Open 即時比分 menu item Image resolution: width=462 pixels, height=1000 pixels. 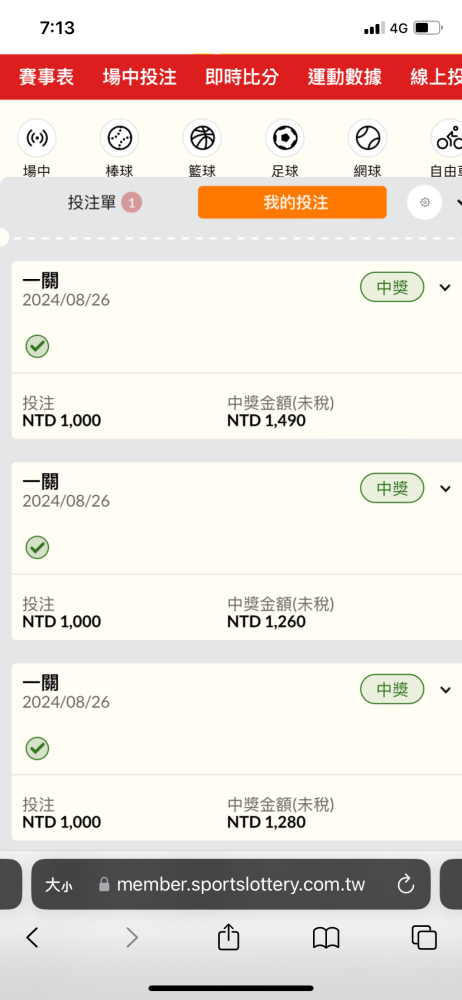tap(242, 77)
